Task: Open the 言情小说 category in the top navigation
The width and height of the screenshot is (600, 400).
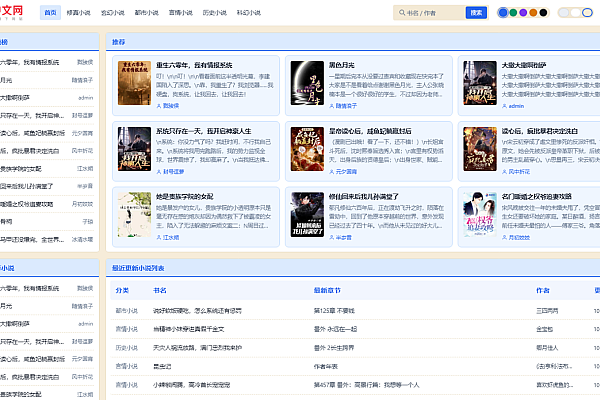Action: (181, 13)
